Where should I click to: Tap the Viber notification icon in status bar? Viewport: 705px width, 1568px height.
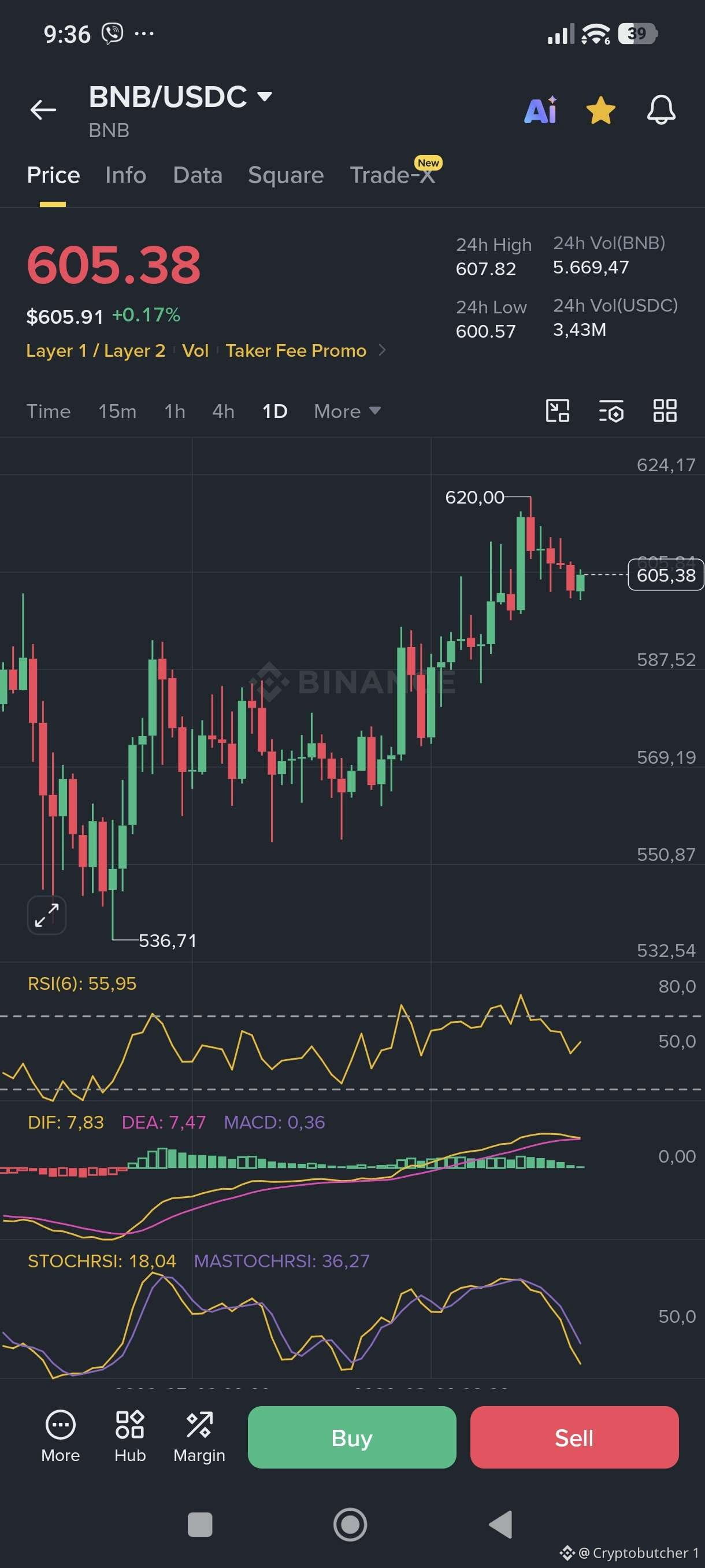point(113,34)
